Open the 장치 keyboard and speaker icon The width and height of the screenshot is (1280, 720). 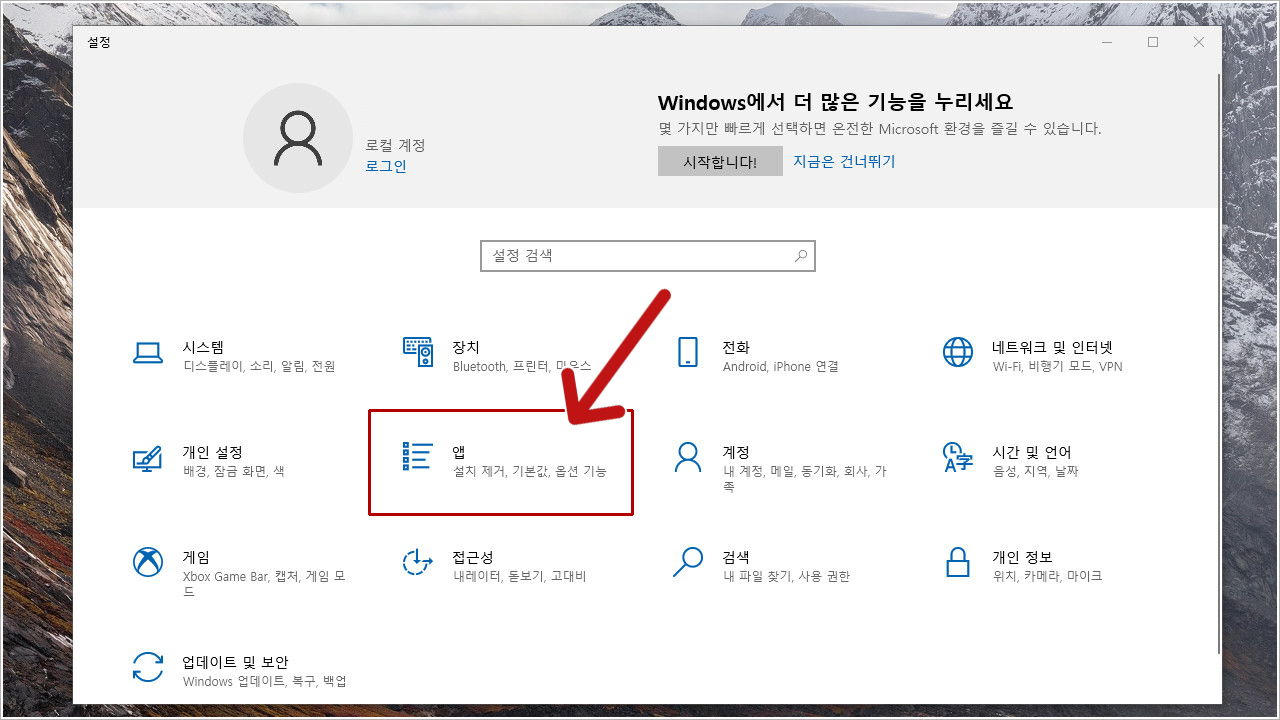418,352
